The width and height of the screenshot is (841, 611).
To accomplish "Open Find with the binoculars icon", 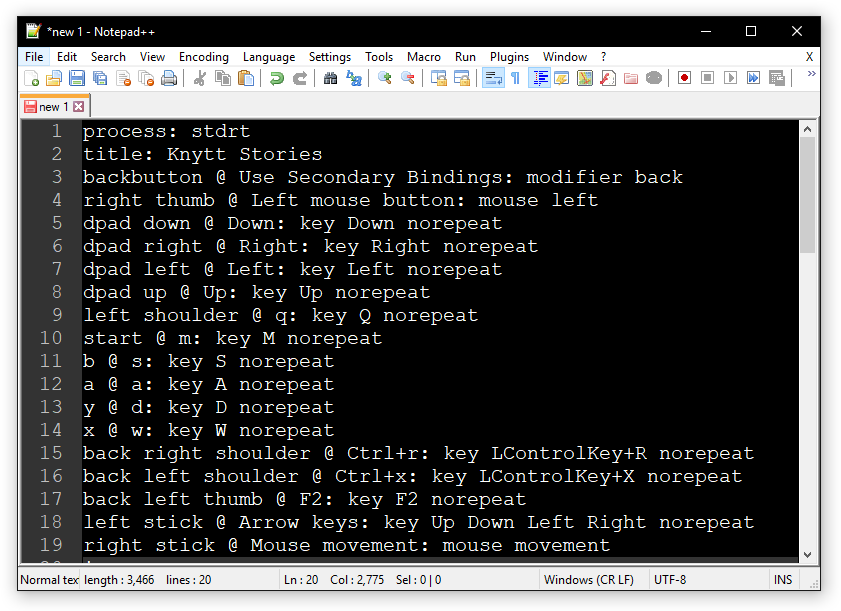I will (x=330, y=78).
